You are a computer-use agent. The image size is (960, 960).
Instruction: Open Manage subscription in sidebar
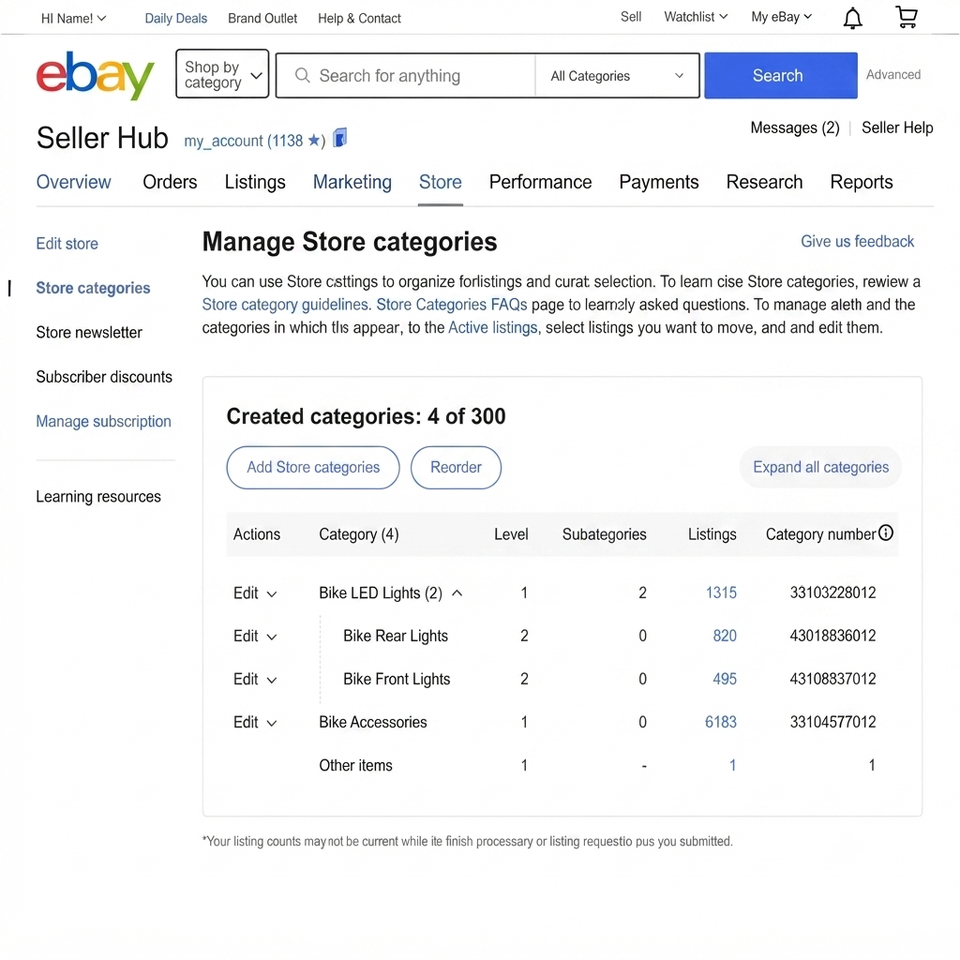[x=103, y=421]
